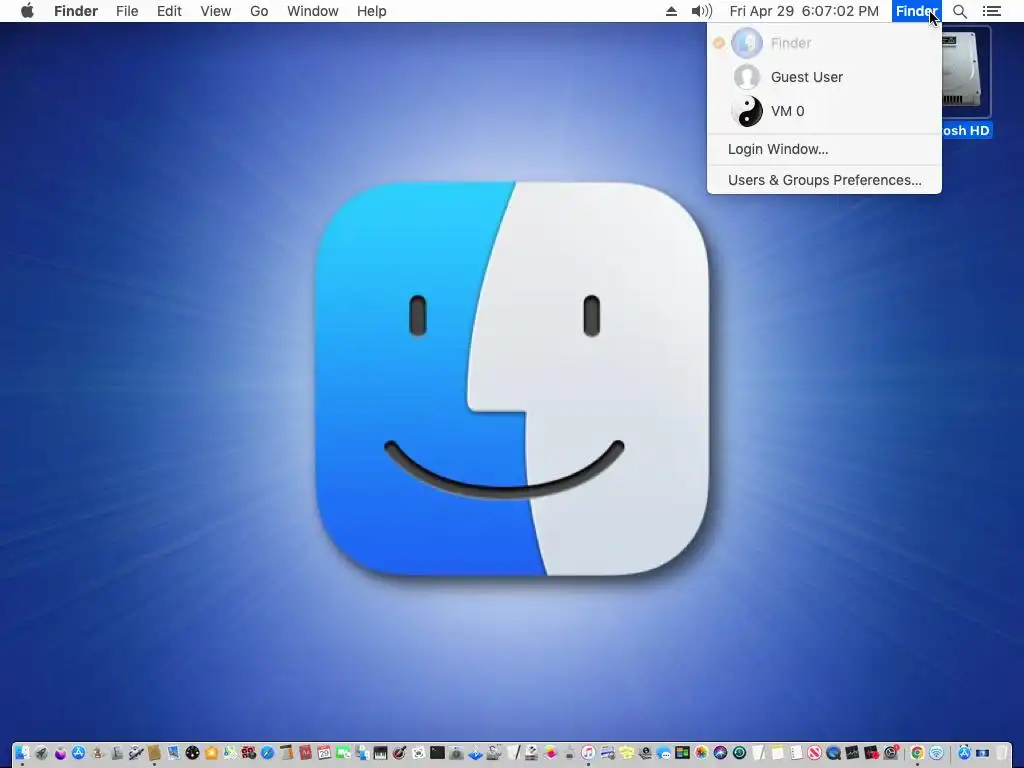
Task: Open the bold Finder application menu
Action: tap(76, 11)
